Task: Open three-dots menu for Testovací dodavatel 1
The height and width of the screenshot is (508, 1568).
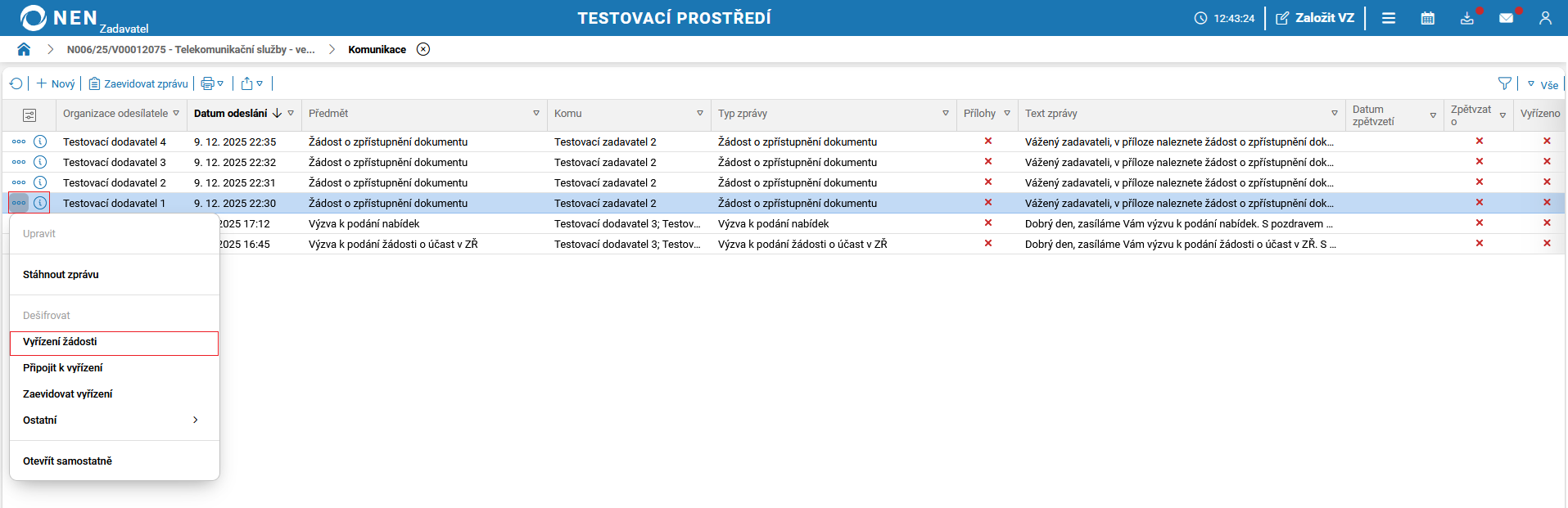Action: pyautogui.click(x=19, y=203)
